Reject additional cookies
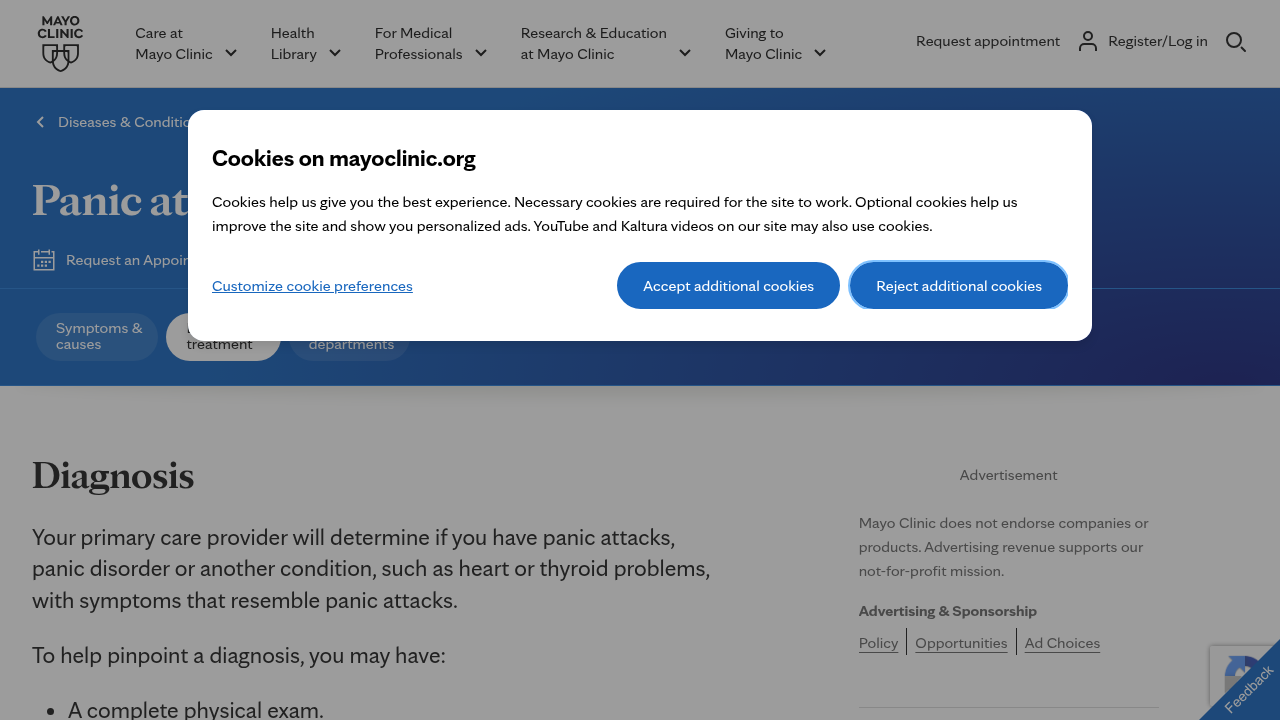The height and width of the screenshot is (720, 1280). 959,286
